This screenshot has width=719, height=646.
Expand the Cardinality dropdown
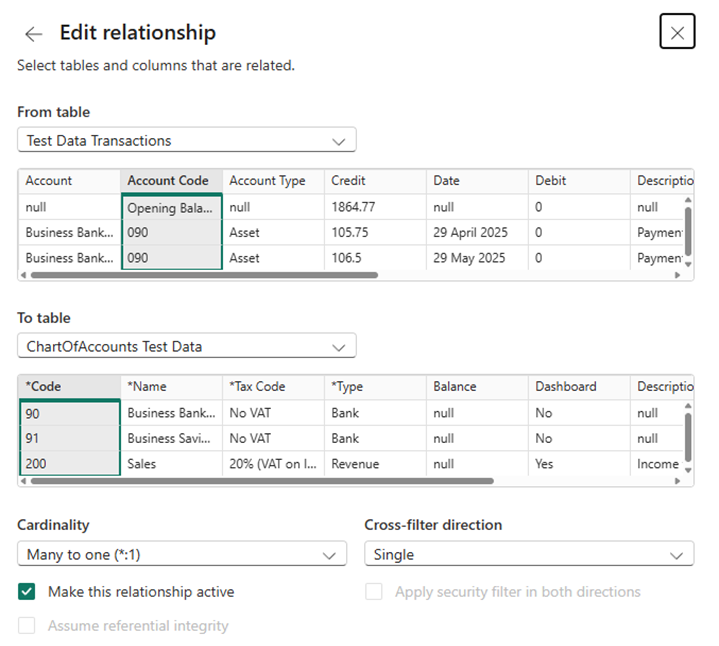tap(181, 554)
